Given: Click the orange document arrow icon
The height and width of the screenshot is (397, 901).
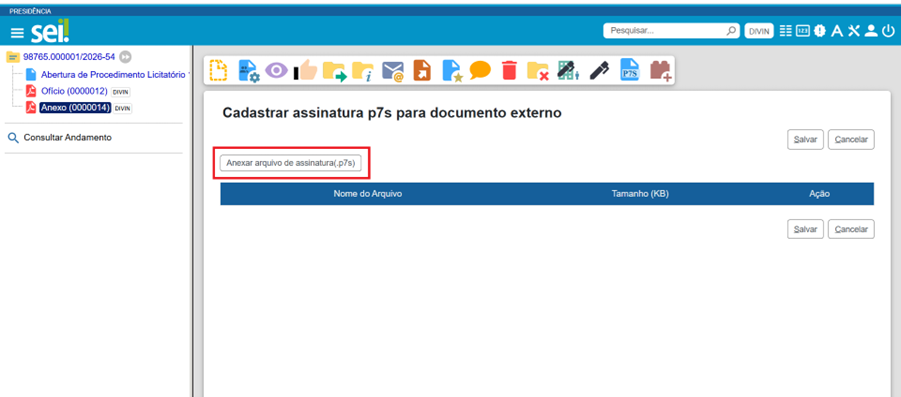Looking at the screenshot, I should 422,71.
